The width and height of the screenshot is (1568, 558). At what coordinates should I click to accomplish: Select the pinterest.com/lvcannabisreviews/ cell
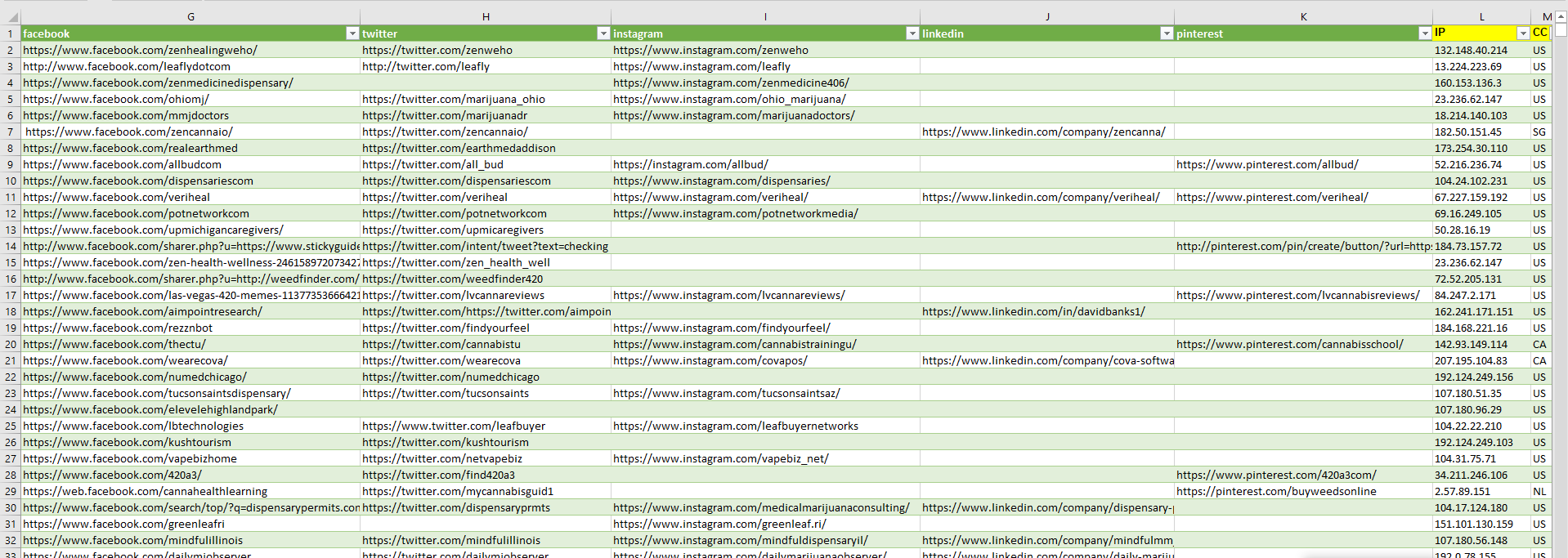point(1303,295)
